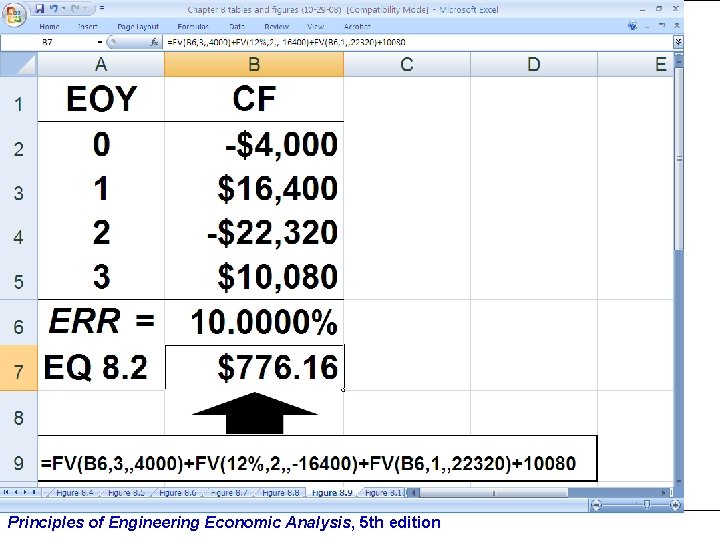This screenshot has height=540, width=720.
Task: Switch to the Figure 8.7 sheet
Action: point(229,493)
